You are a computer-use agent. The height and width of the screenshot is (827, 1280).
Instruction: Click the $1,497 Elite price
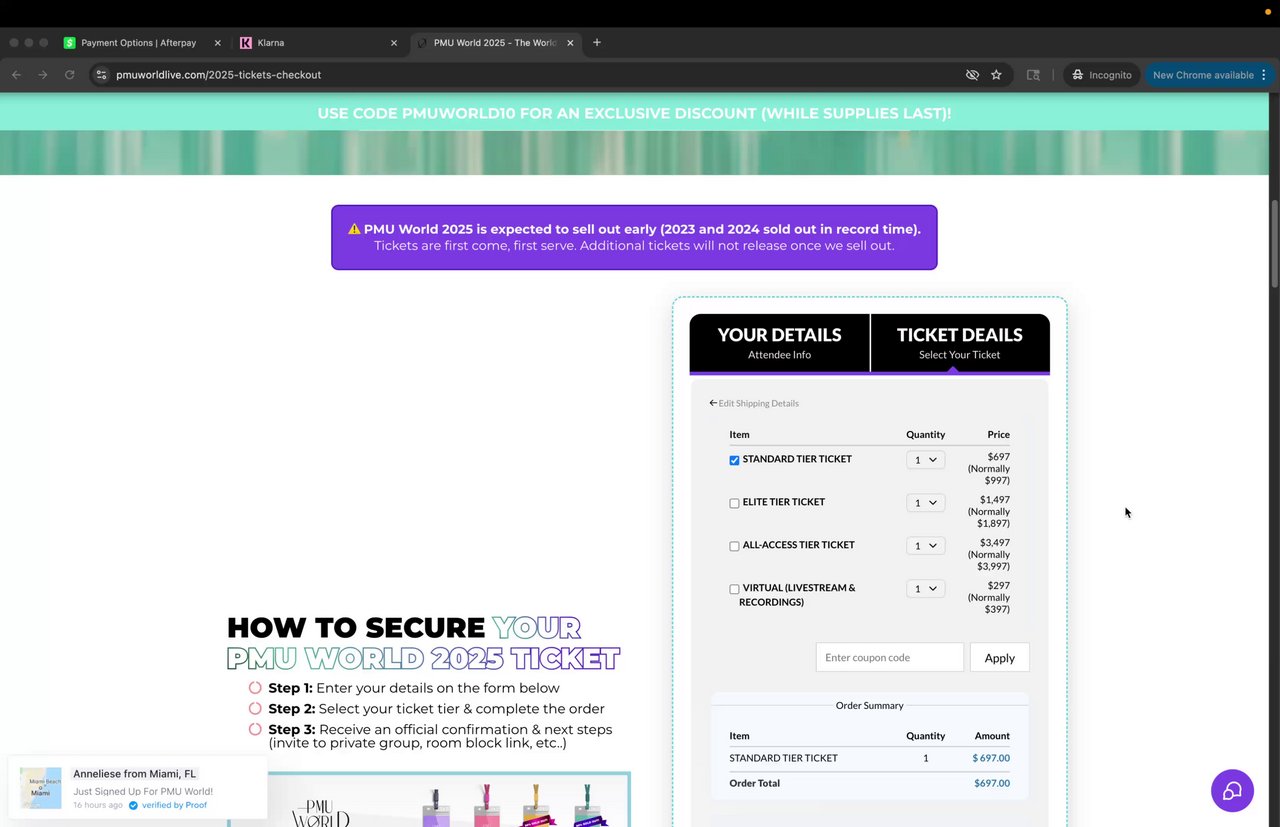995,499
